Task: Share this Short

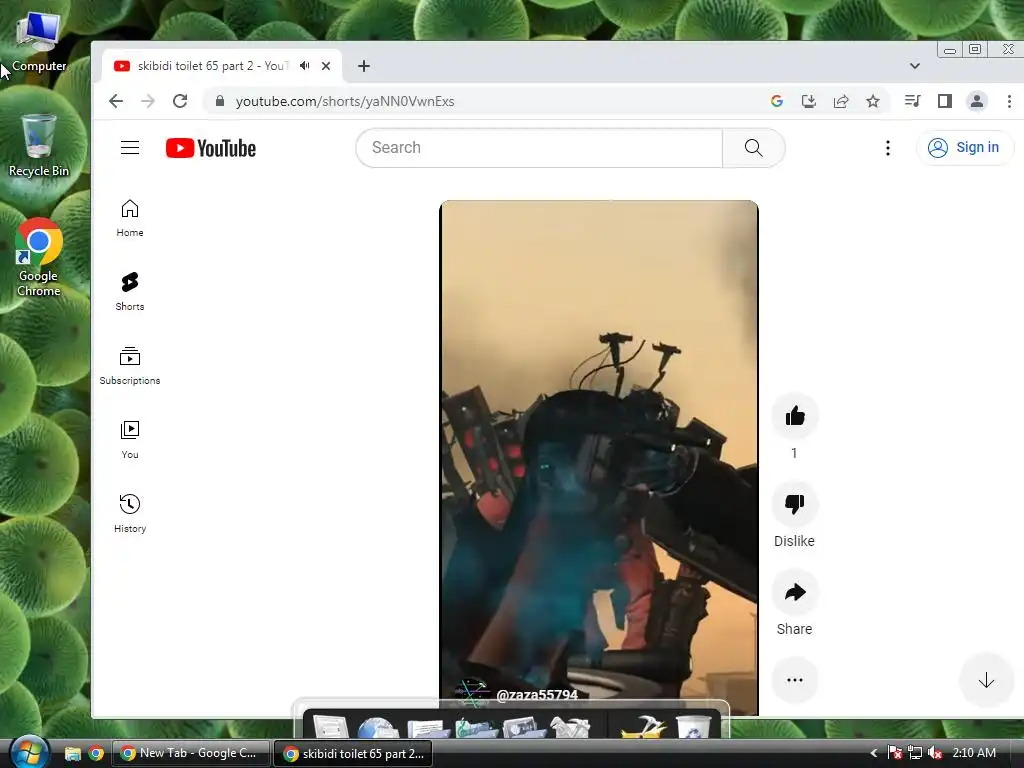Action: (795, 592)
